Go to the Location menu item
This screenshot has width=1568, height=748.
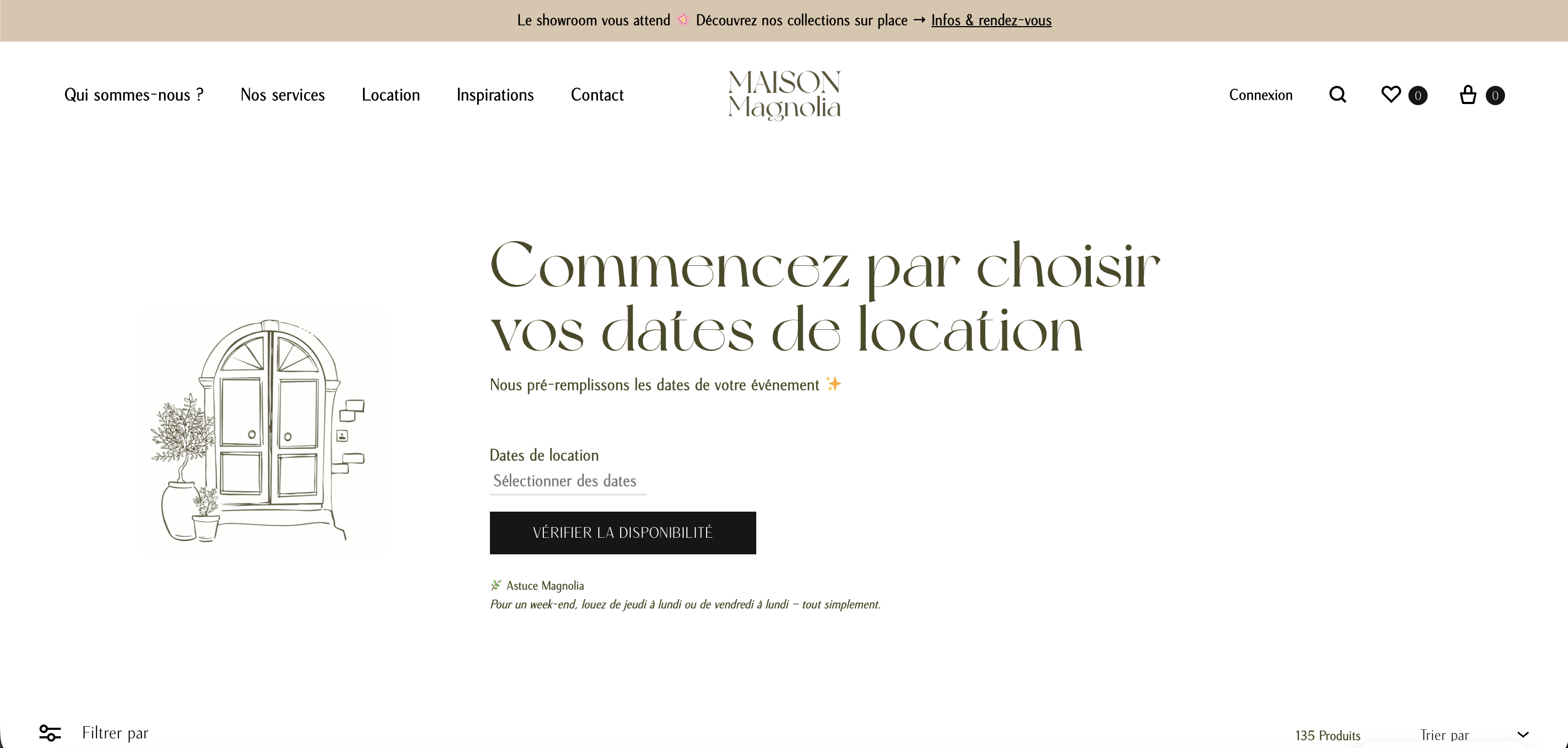click(x=391, y=95)
